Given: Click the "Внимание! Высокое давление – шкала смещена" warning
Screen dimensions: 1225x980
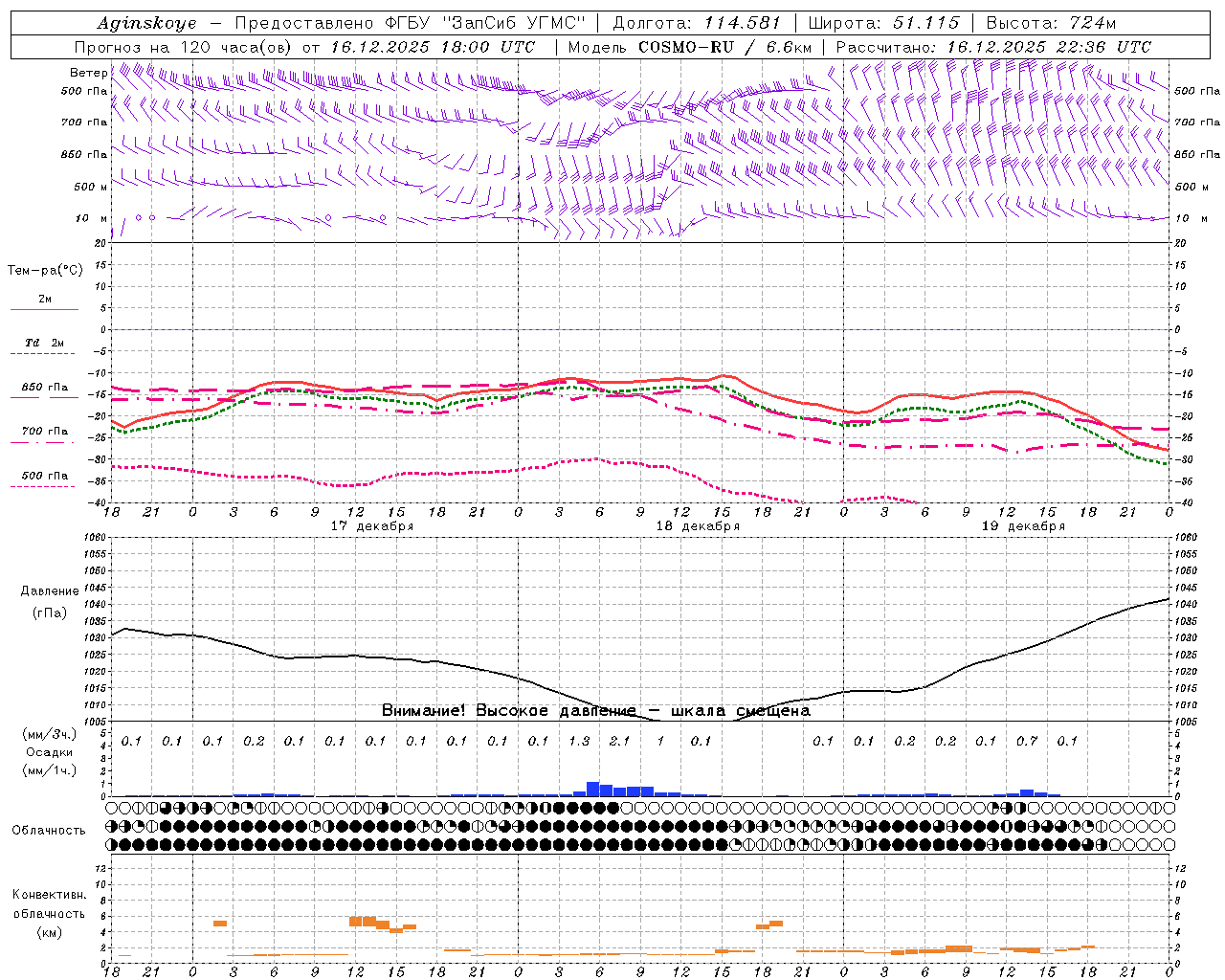Looking at the screenshot, I should click(595, 711).
